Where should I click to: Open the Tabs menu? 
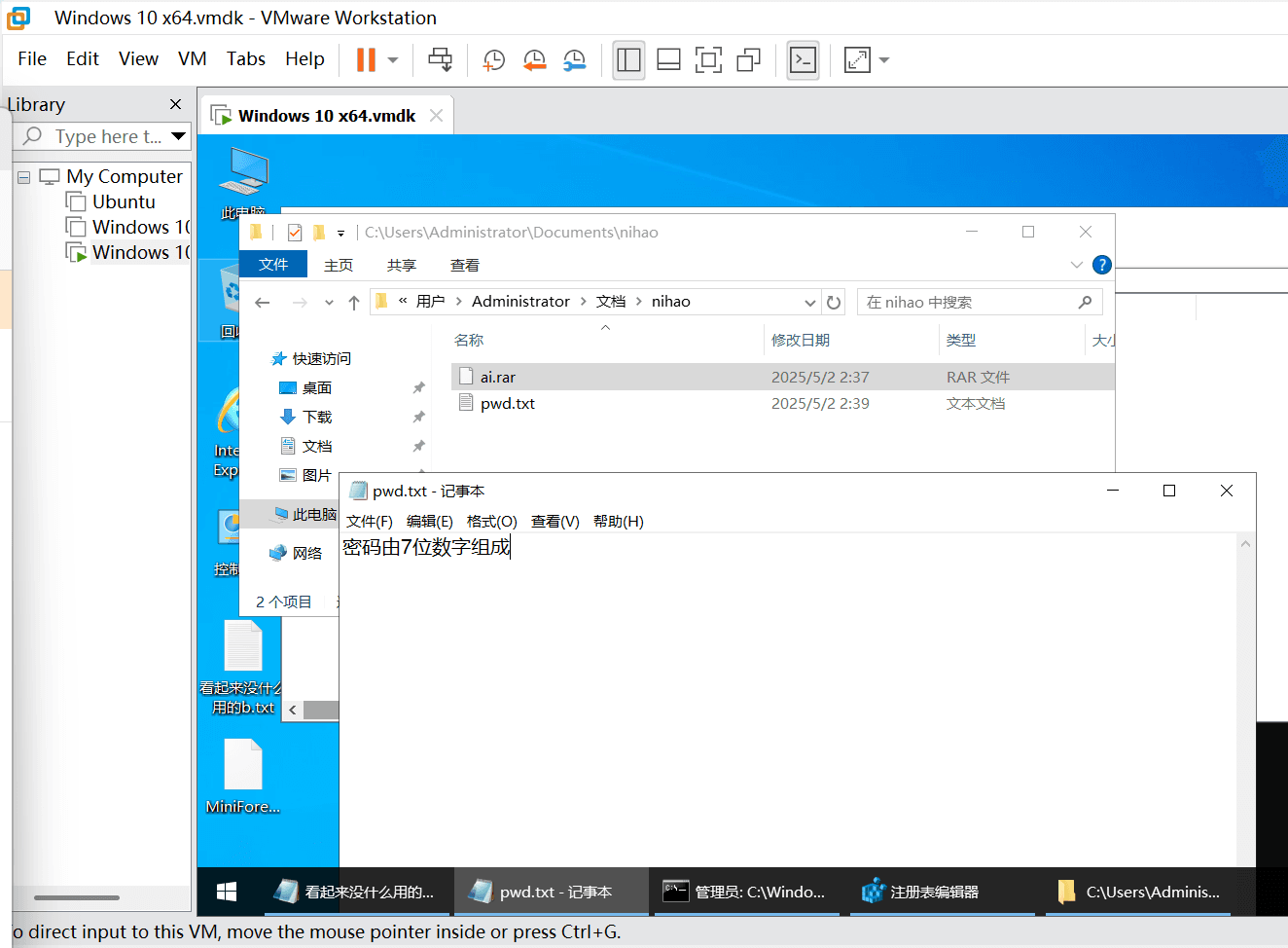pos(246,59)
